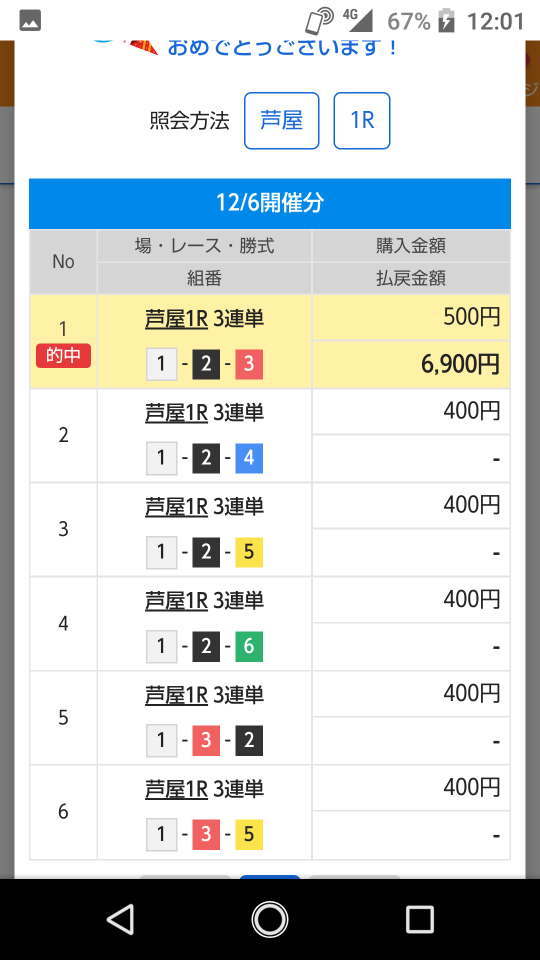Tap the 6,900円 payout amount cell
The image size is (540, 960).
coord(411,364)
